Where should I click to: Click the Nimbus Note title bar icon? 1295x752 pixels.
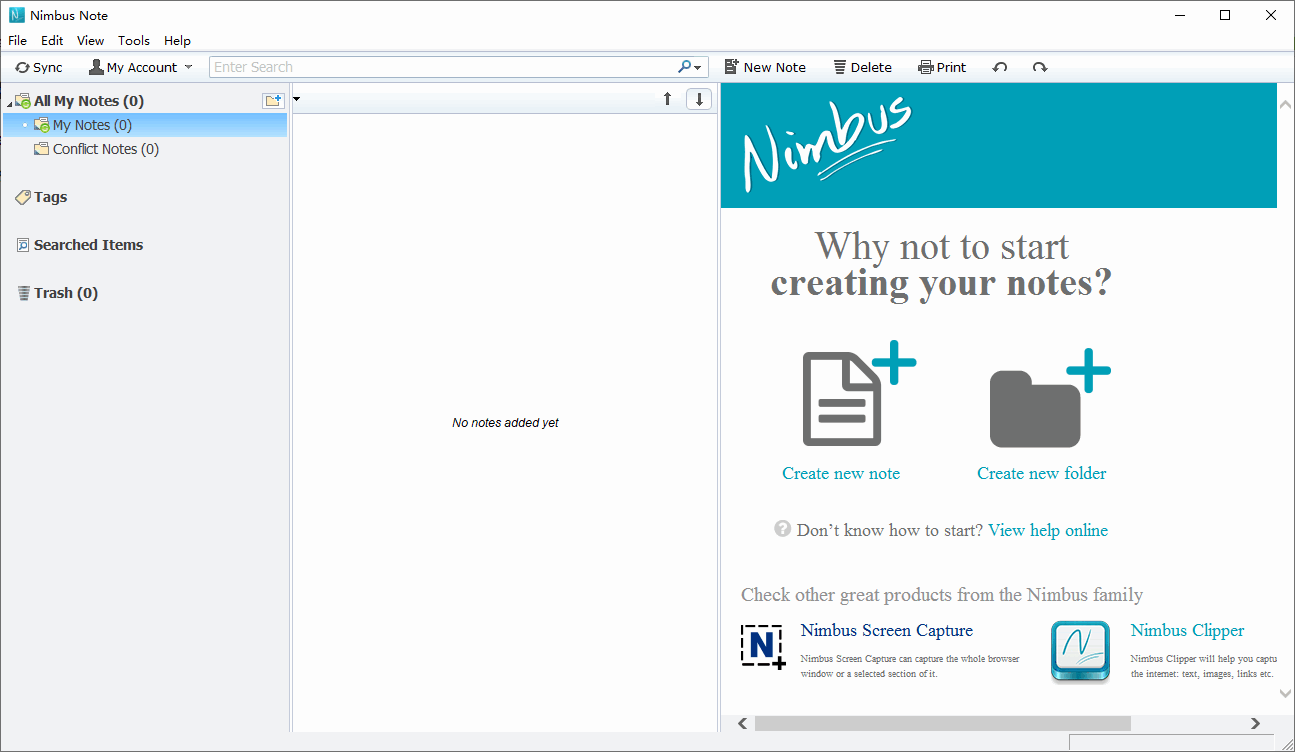click(x=16, y=15)
